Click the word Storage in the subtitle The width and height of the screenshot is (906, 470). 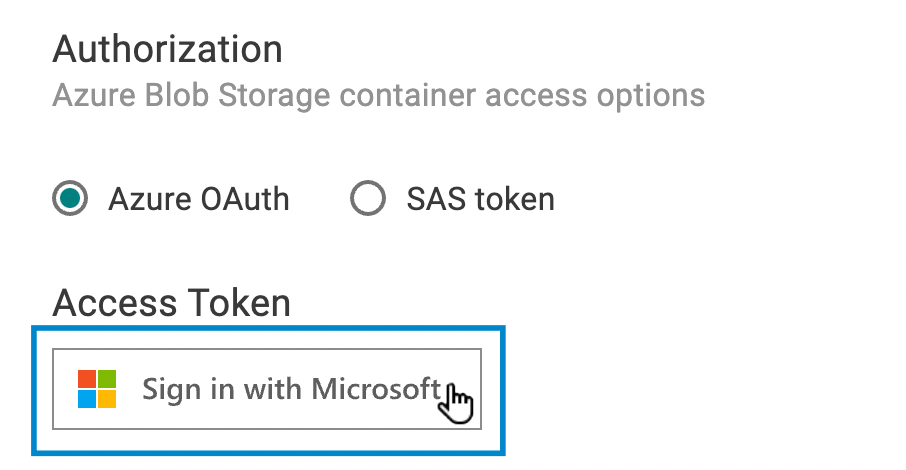(x=274, y=96)
